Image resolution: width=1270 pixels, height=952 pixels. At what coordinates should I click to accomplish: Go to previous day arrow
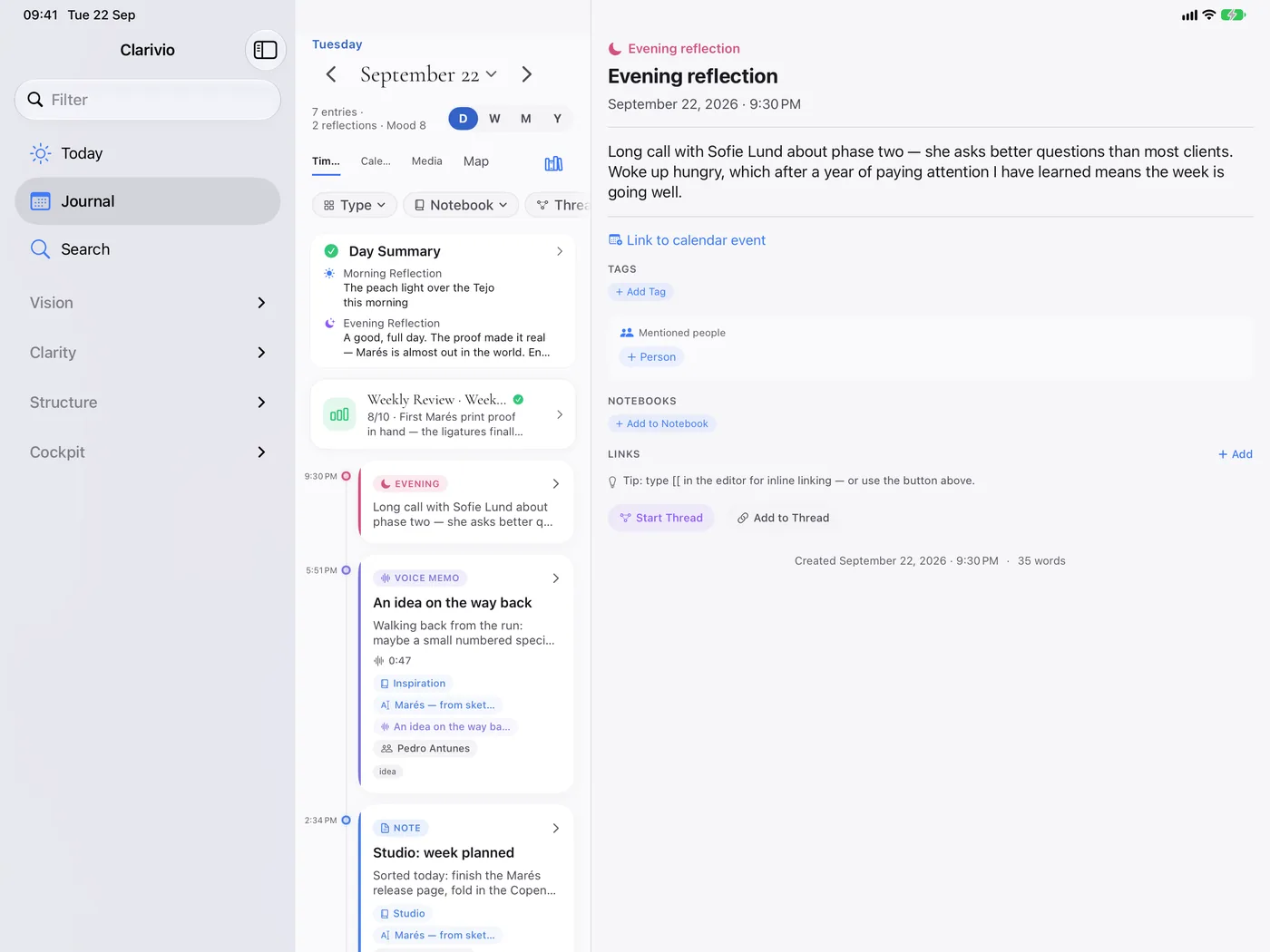pyautogui.click(x=331, y=74)
